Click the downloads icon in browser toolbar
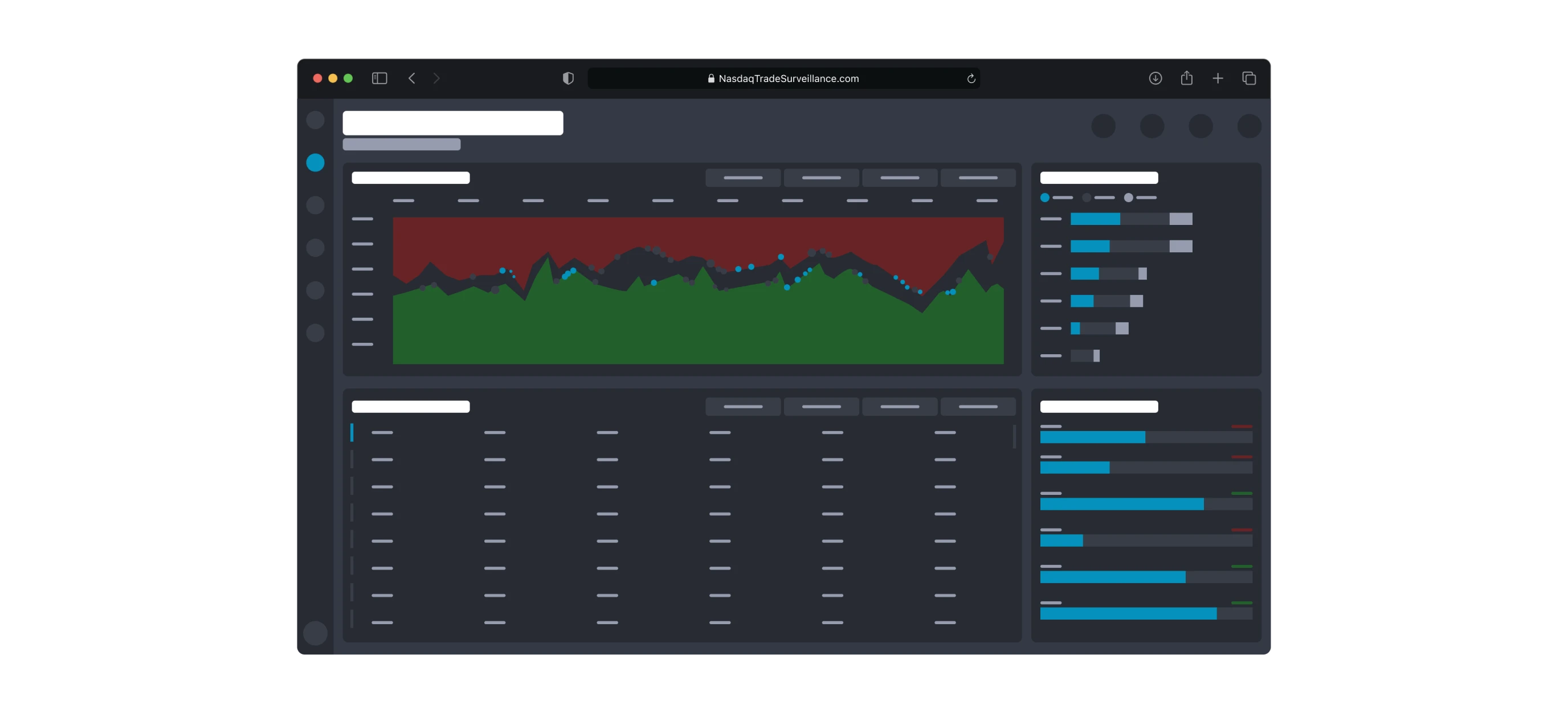1568x713 pixels. pyautogui.click(x=1155, y=78)
